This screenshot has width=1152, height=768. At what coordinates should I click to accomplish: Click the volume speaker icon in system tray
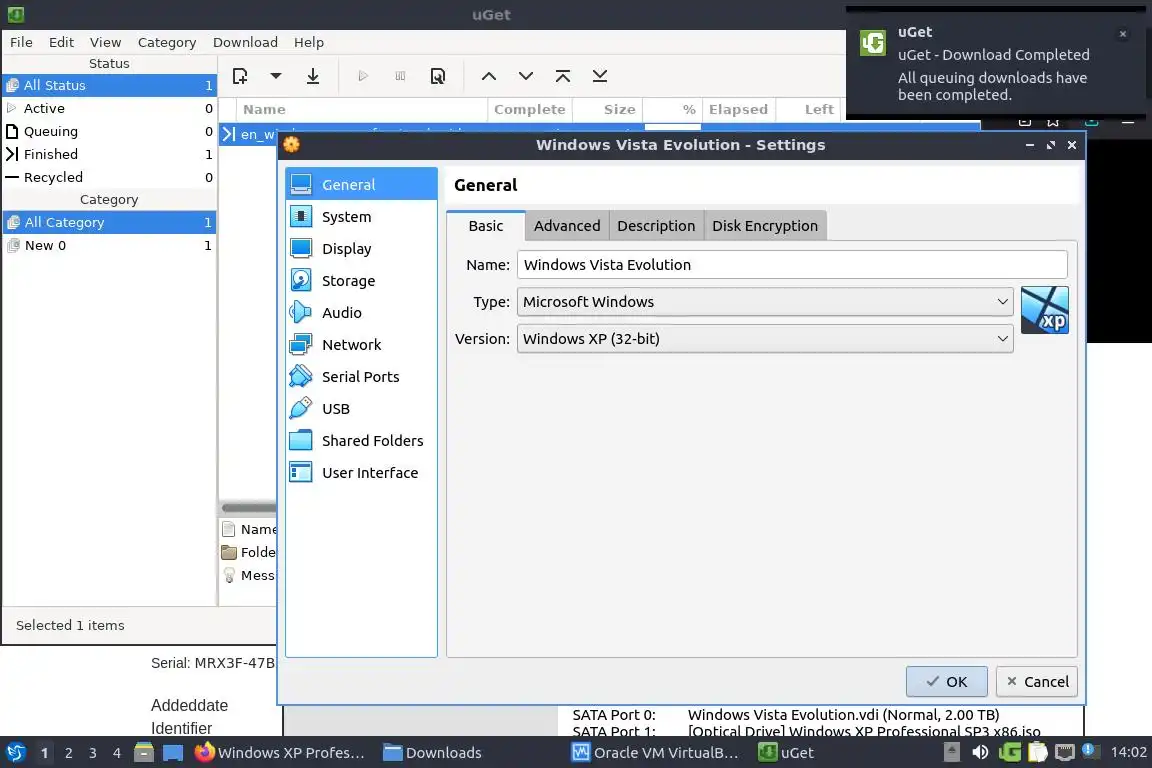click(x=980, y=752)
